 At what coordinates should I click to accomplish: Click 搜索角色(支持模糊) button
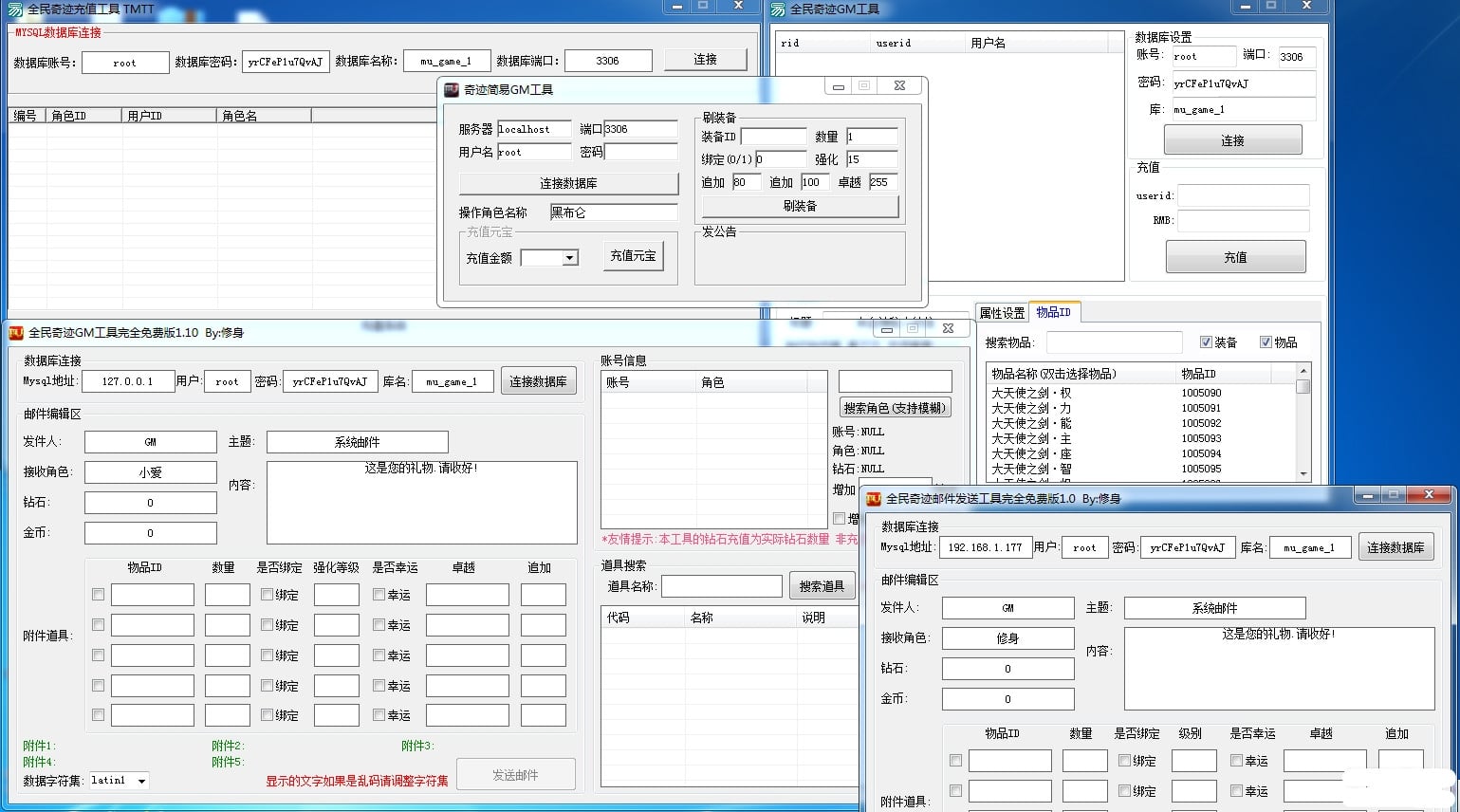[x=896, y=408]
